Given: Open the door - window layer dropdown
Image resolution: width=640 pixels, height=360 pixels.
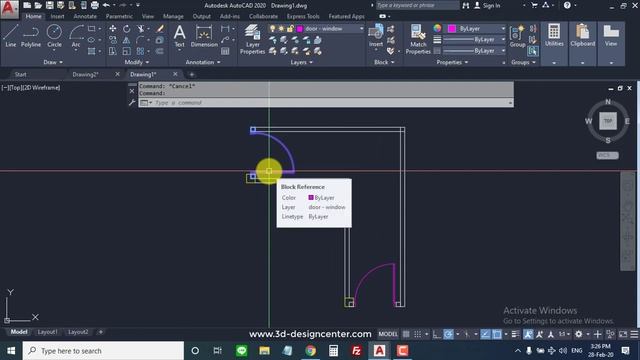Looking at the screenshot, I should (x=361, y=29).
